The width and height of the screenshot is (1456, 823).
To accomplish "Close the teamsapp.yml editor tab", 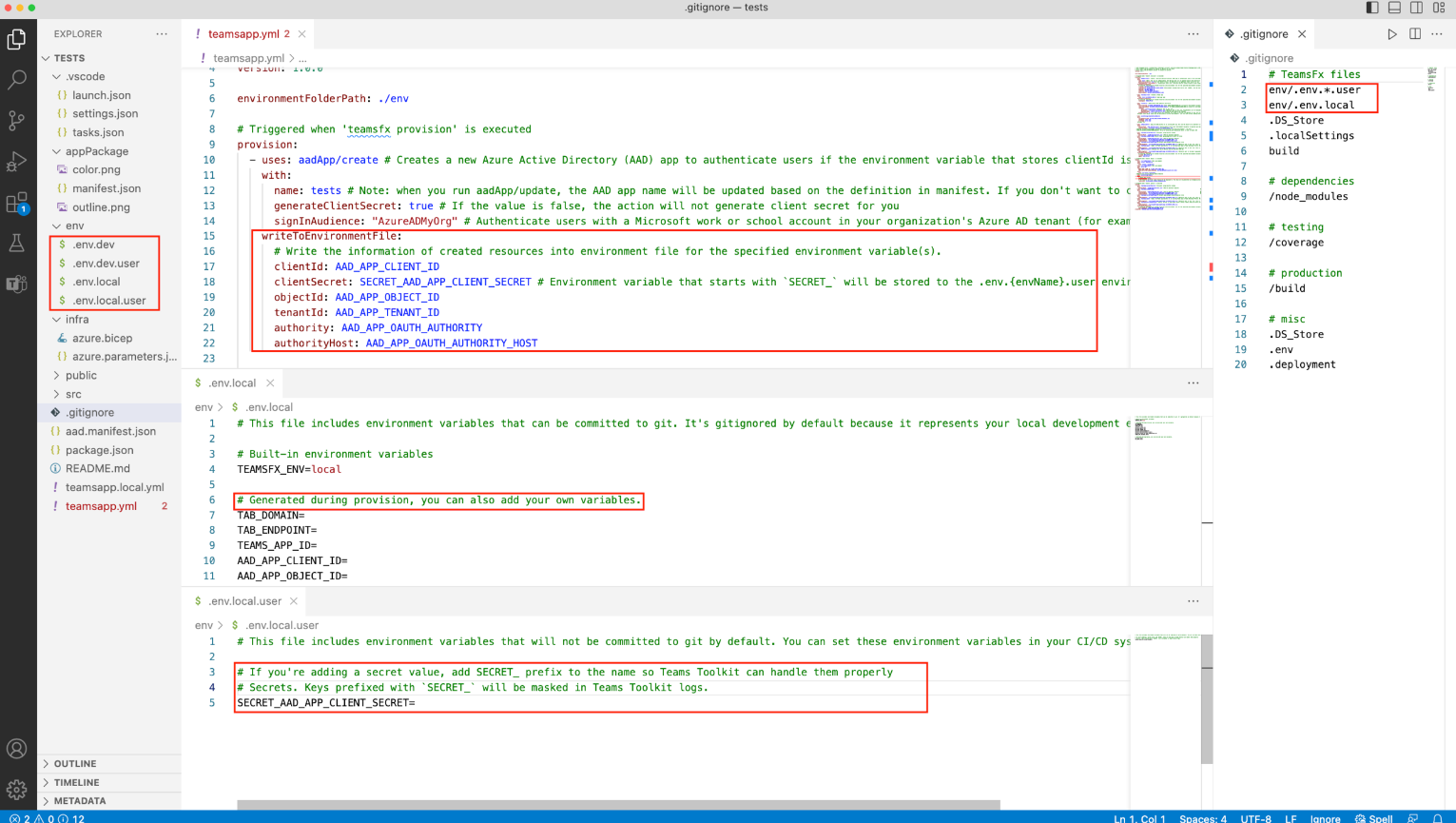I will tap(302, 34).
